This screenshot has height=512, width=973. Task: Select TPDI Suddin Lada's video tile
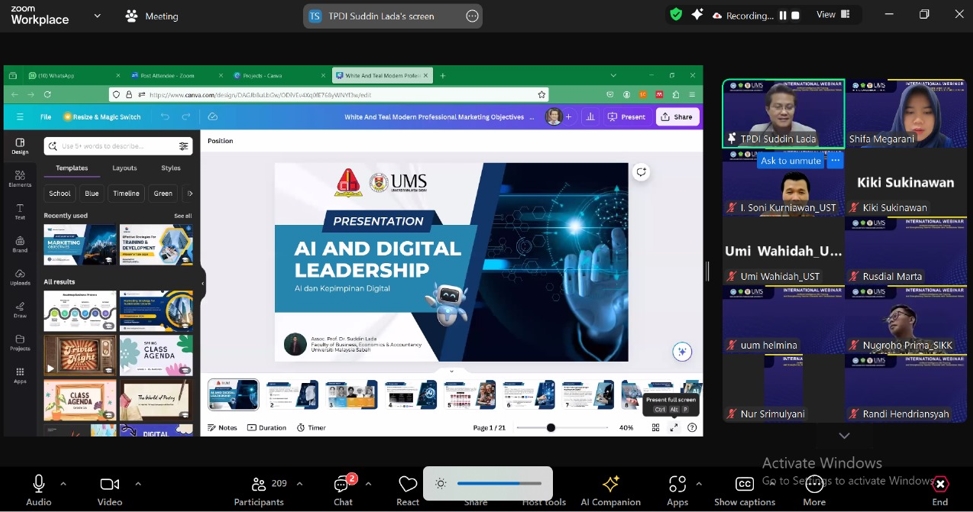coord(783,114)
